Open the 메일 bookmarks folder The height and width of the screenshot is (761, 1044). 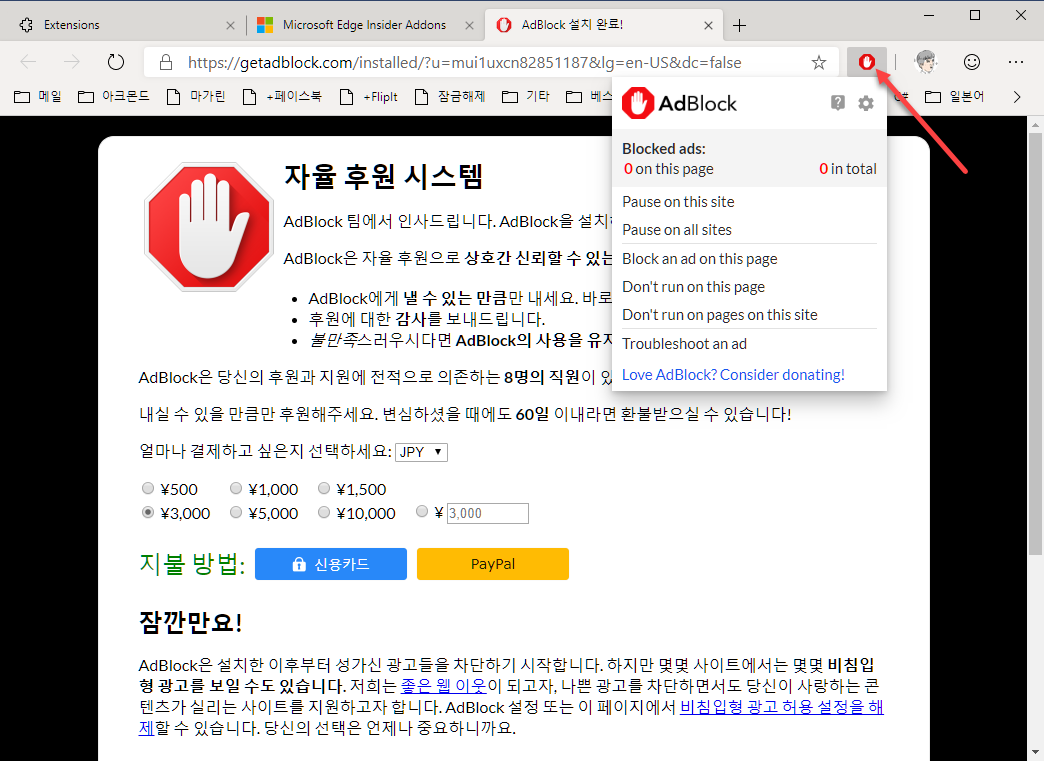38,97
